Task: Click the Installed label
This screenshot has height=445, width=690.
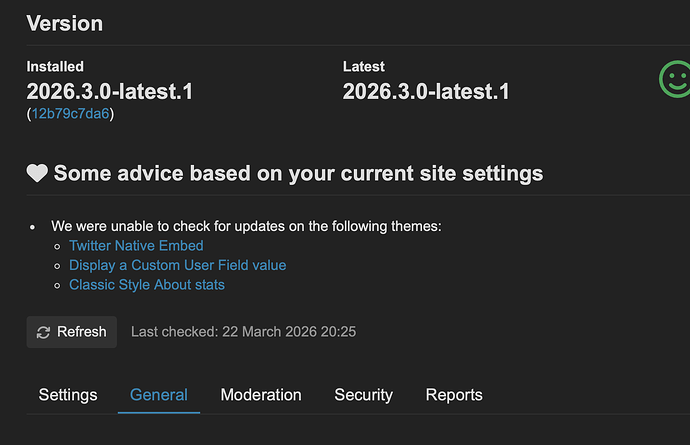Action: (x=55, y=66)
